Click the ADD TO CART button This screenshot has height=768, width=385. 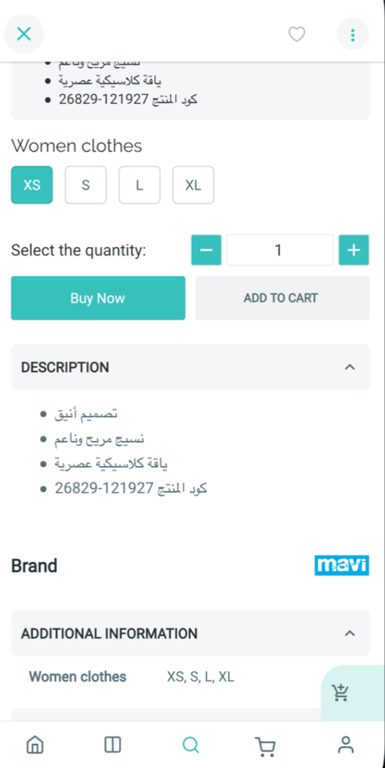pos(282,298)
